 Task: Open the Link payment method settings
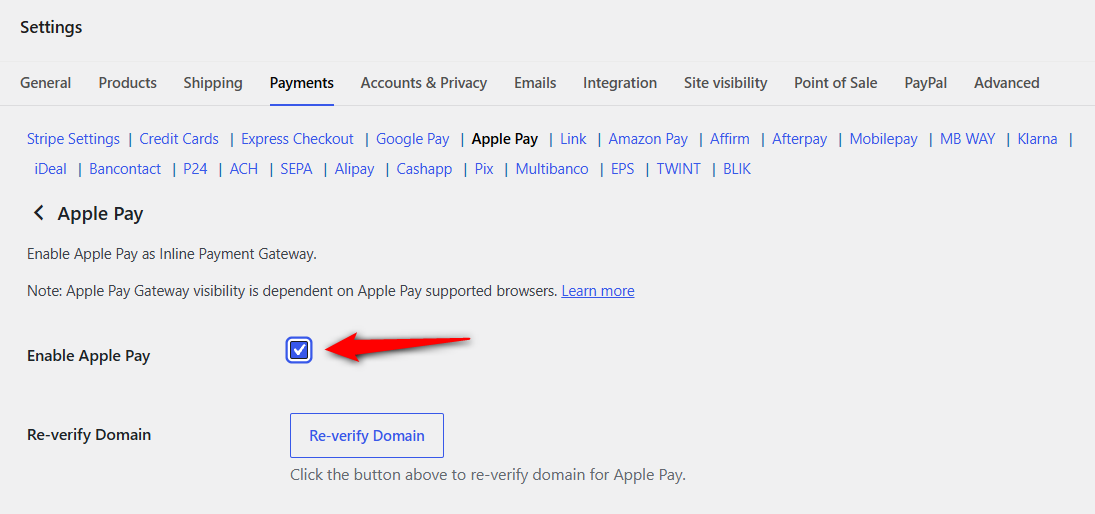pos(573,139)
